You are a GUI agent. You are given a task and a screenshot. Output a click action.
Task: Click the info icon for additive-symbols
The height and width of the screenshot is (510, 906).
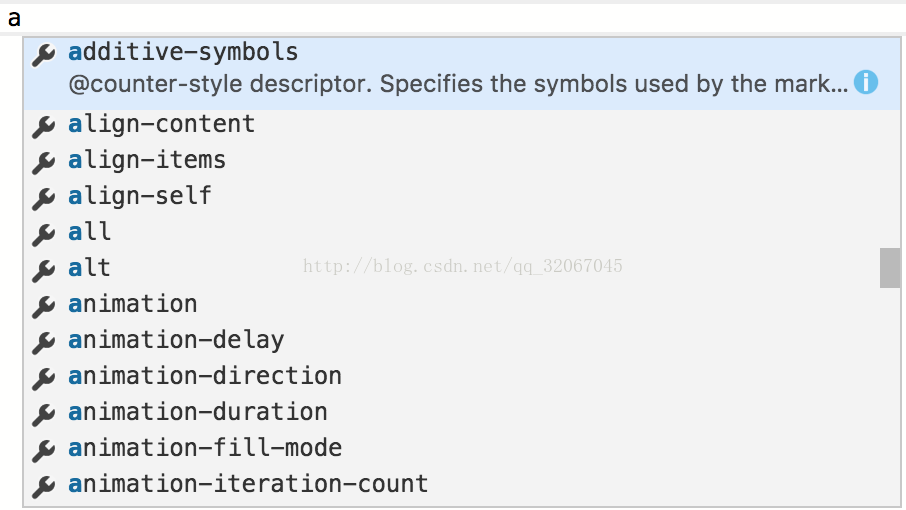[866, 83]
